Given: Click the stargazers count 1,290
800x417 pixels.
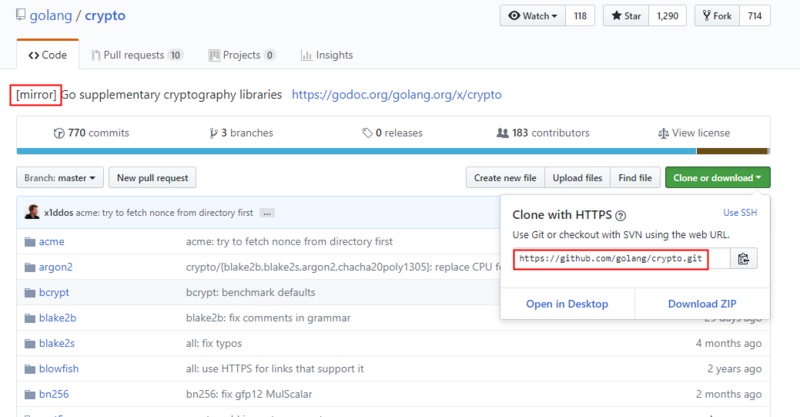Looking at the screenshot, I should 667,16.
